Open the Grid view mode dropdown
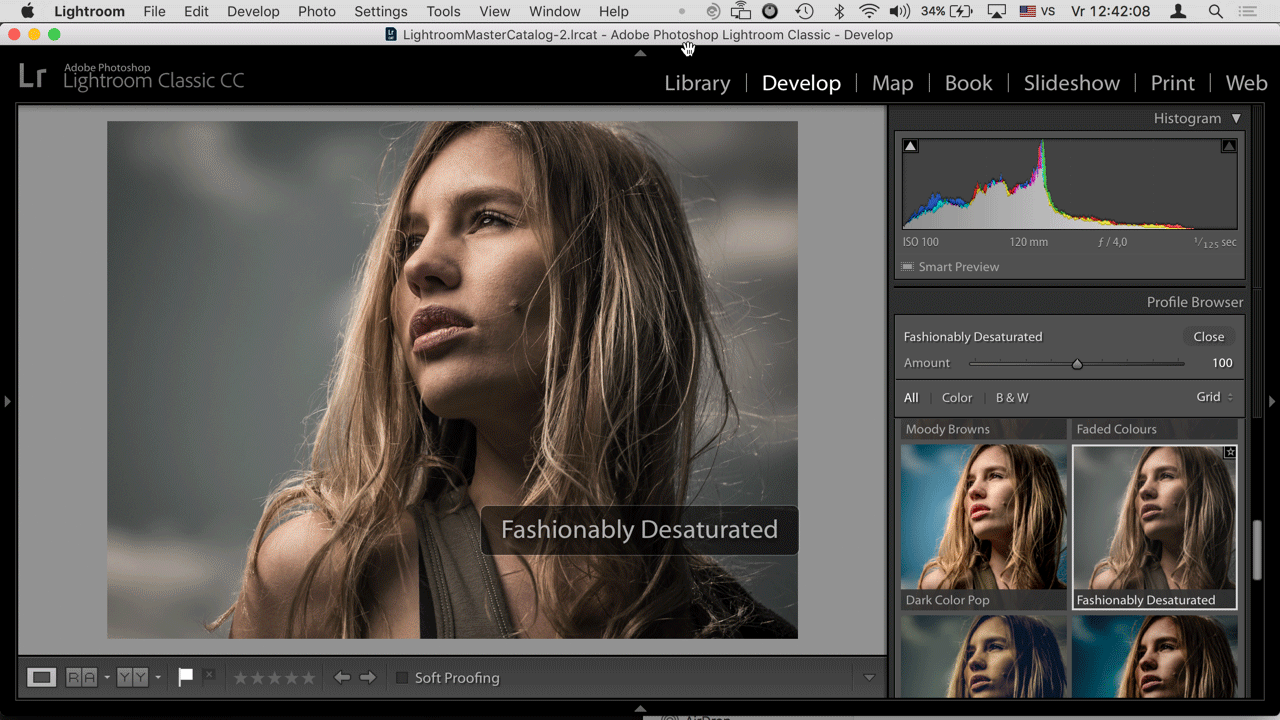The width and height of the screenshot is (1280, 720). 1214,397
